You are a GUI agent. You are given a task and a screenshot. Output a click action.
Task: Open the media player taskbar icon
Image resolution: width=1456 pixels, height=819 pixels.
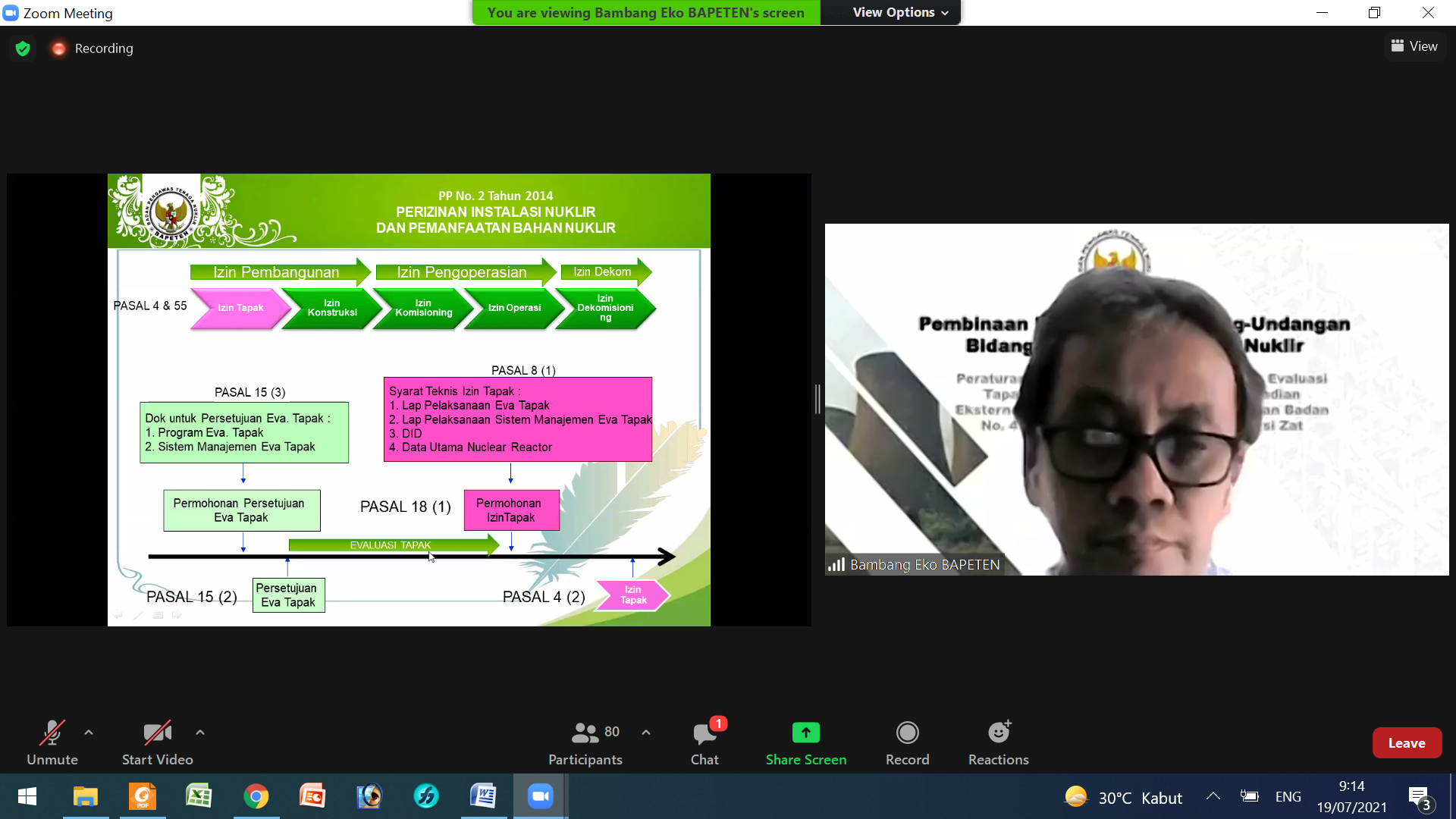pyautogui.click(x=369, y=796)
